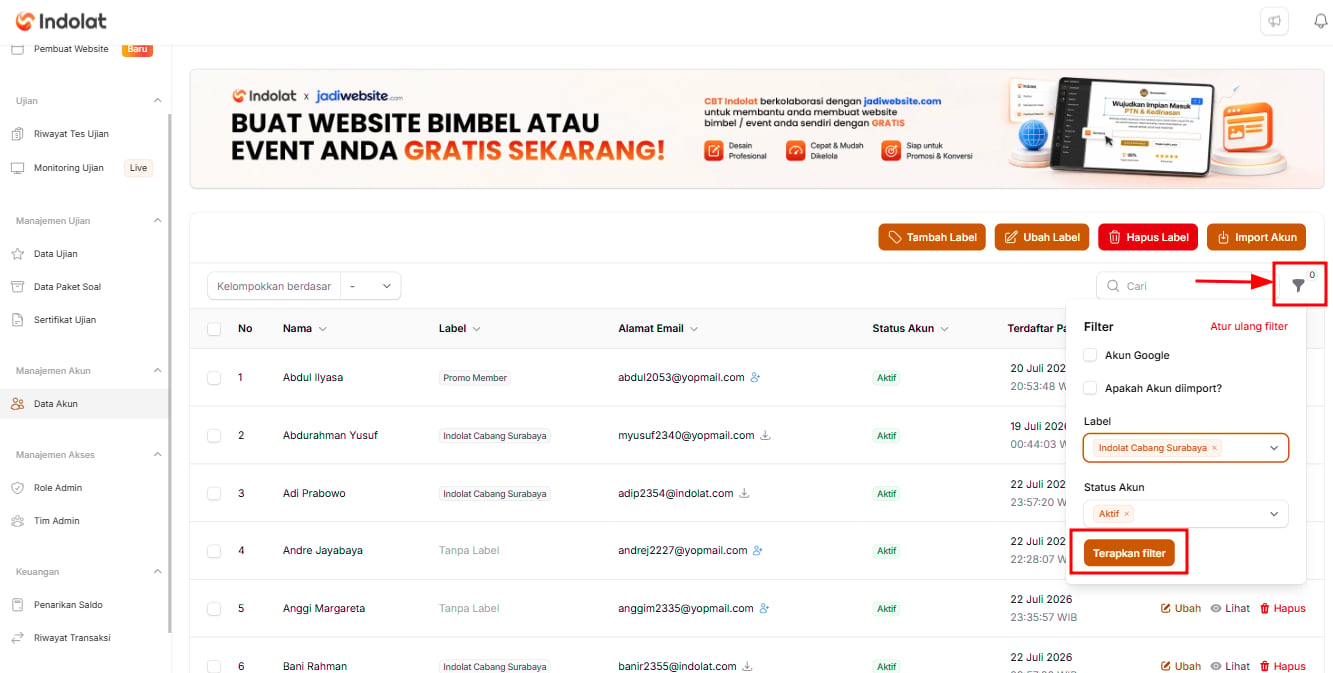
Task: Remove the Aktif status chip
Action: [x=1127, y=514]
